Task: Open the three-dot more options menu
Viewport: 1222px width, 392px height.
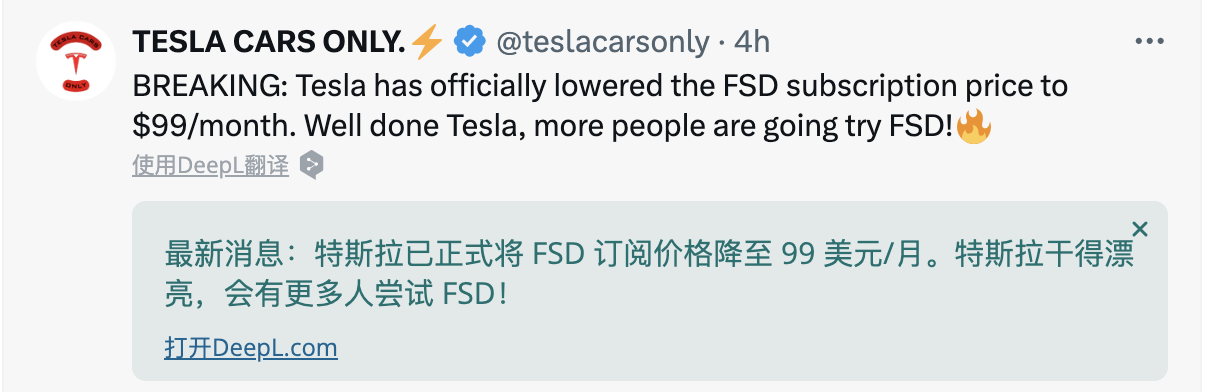Action: [1150, 42]
